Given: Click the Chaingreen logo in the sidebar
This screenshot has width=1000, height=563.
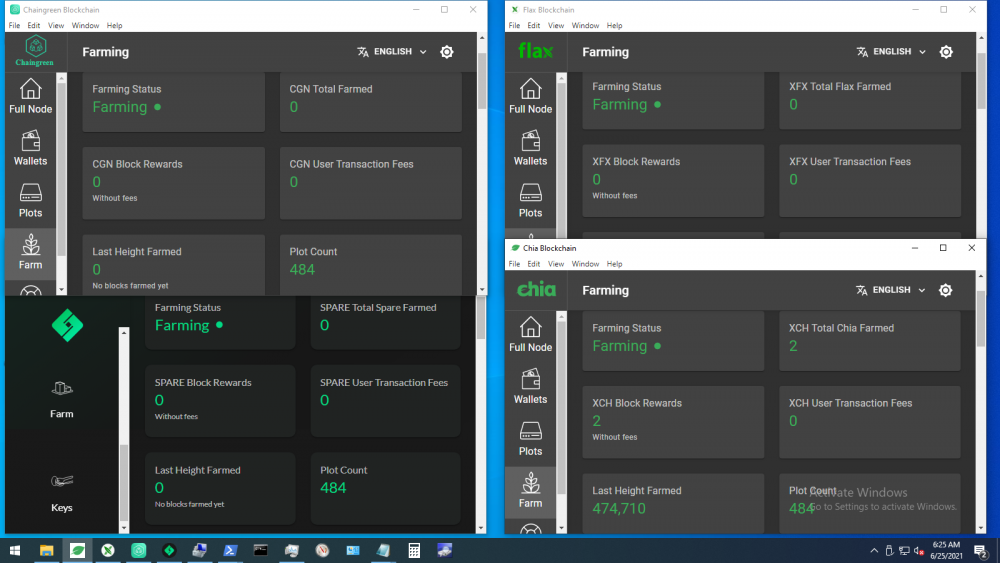Looking at the screenshot, I should click(34, 51).
